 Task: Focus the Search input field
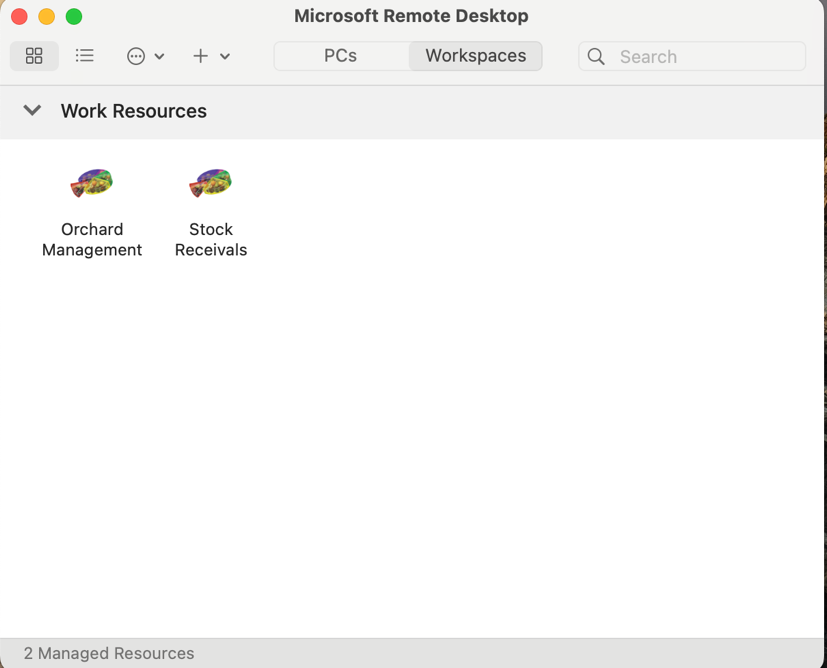692,56
